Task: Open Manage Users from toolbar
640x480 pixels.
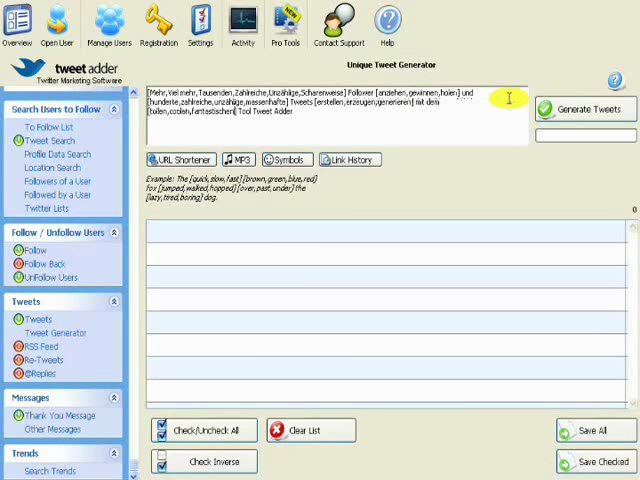Action: point(109,26)
